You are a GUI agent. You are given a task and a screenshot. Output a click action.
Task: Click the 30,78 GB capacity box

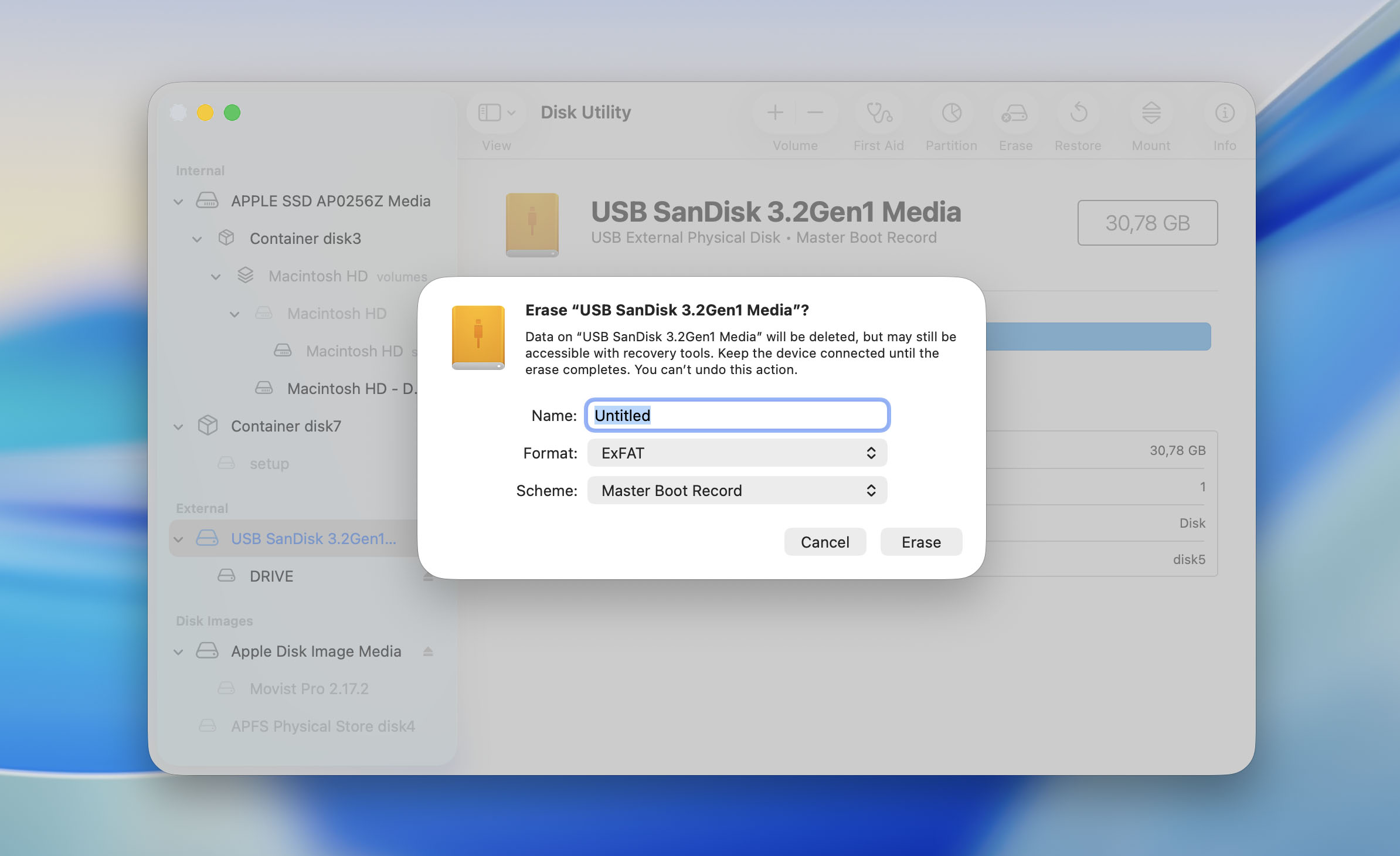[1147, 223]
